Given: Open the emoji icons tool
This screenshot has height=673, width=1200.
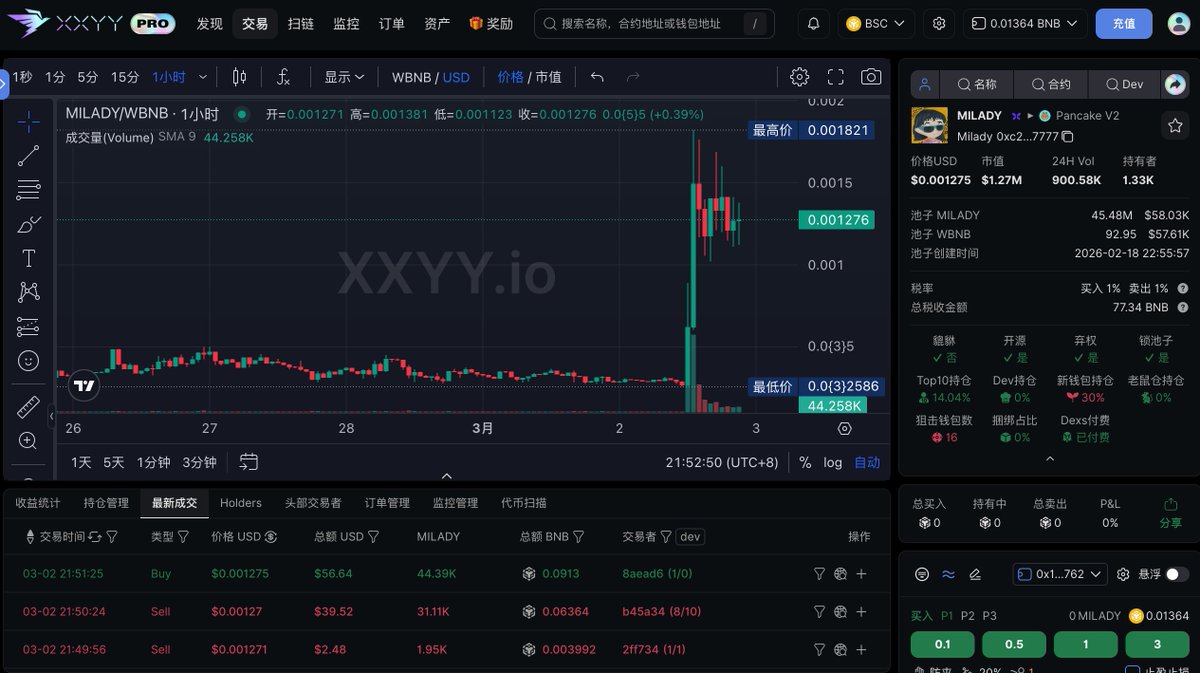Looking at the screenshot, I should click(29, 360).
